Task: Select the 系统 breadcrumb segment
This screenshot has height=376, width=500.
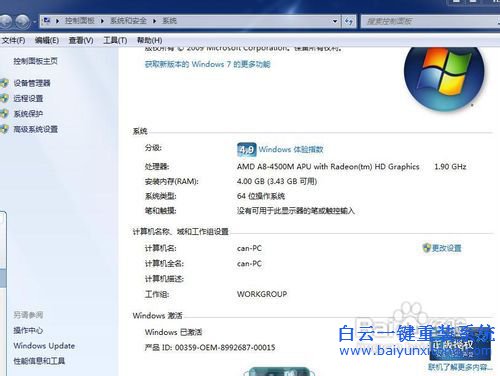Action: (x=169, y=21)
